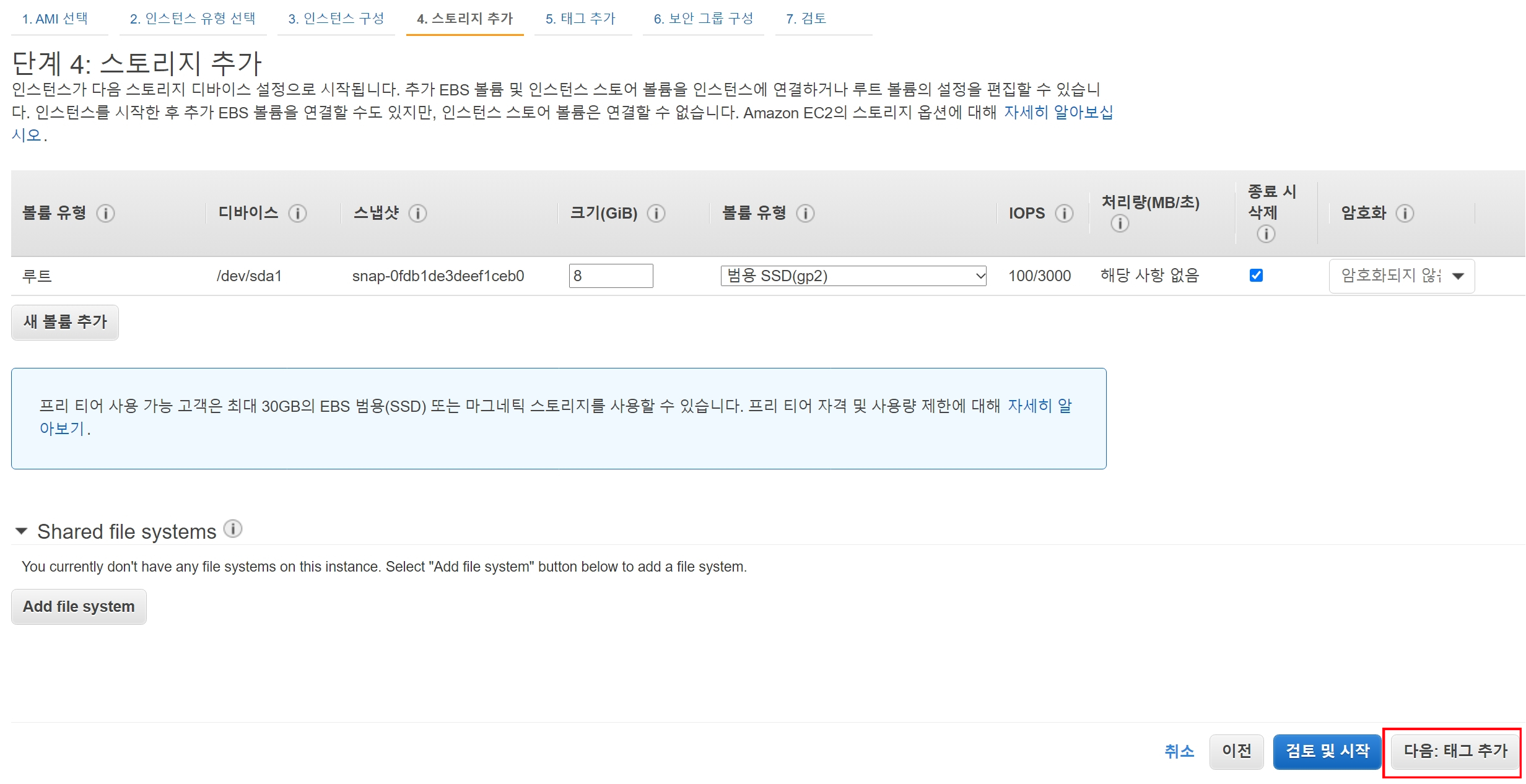Click info icon beside 디바이스 column header
The image size is (1526, 784).
point(297,214)
